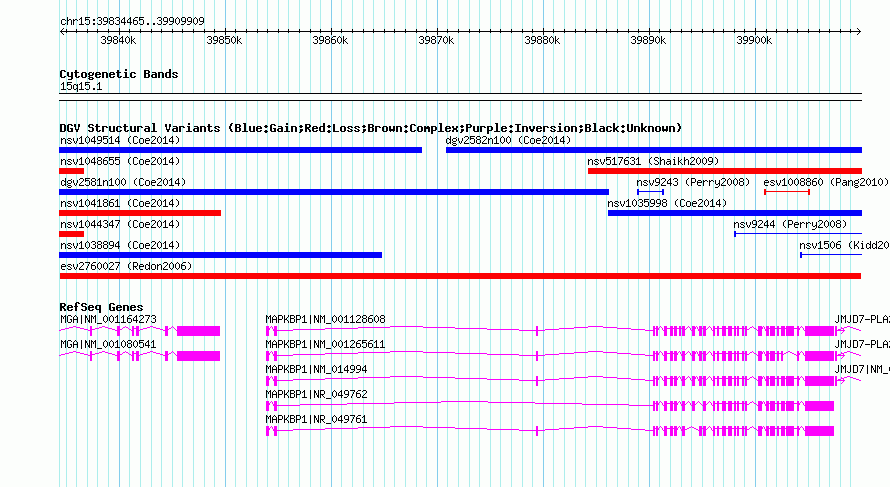890x487 pixels.
Task: Select the Cytogenetic Bands track title
Action: pyautogui.click(x=119, y=74)
